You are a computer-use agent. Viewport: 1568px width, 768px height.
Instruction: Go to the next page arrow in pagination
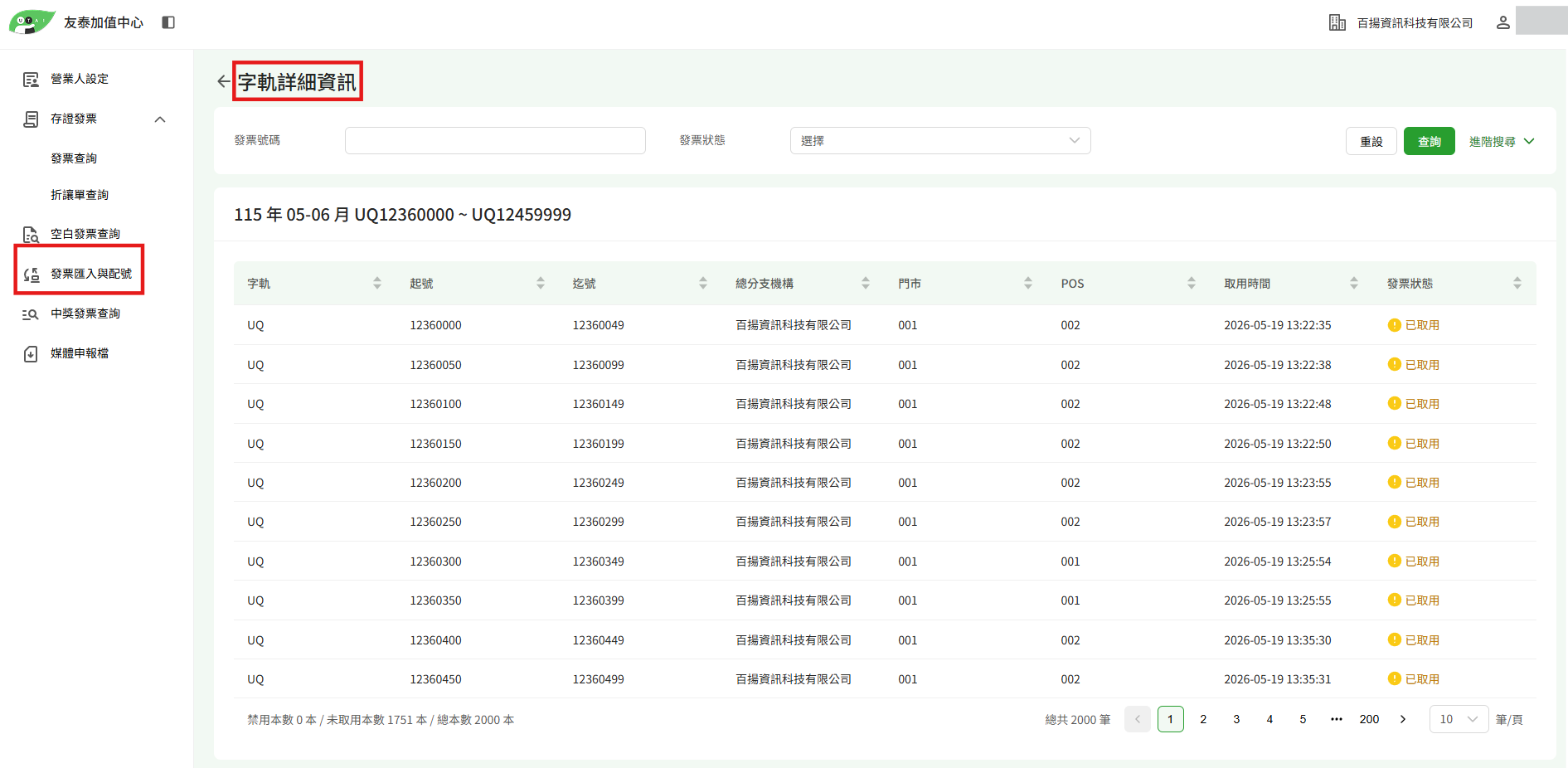[x=1403, y=719]
